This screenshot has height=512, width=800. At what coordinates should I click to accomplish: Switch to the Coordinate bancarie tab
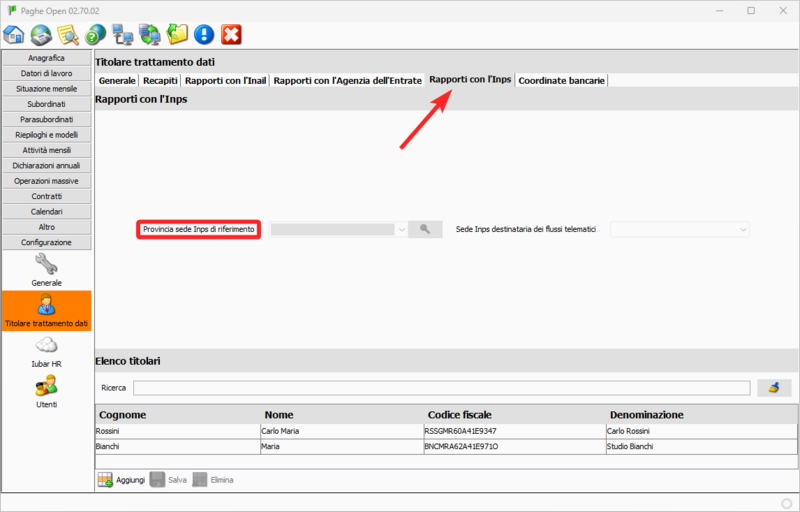point(561,80)
